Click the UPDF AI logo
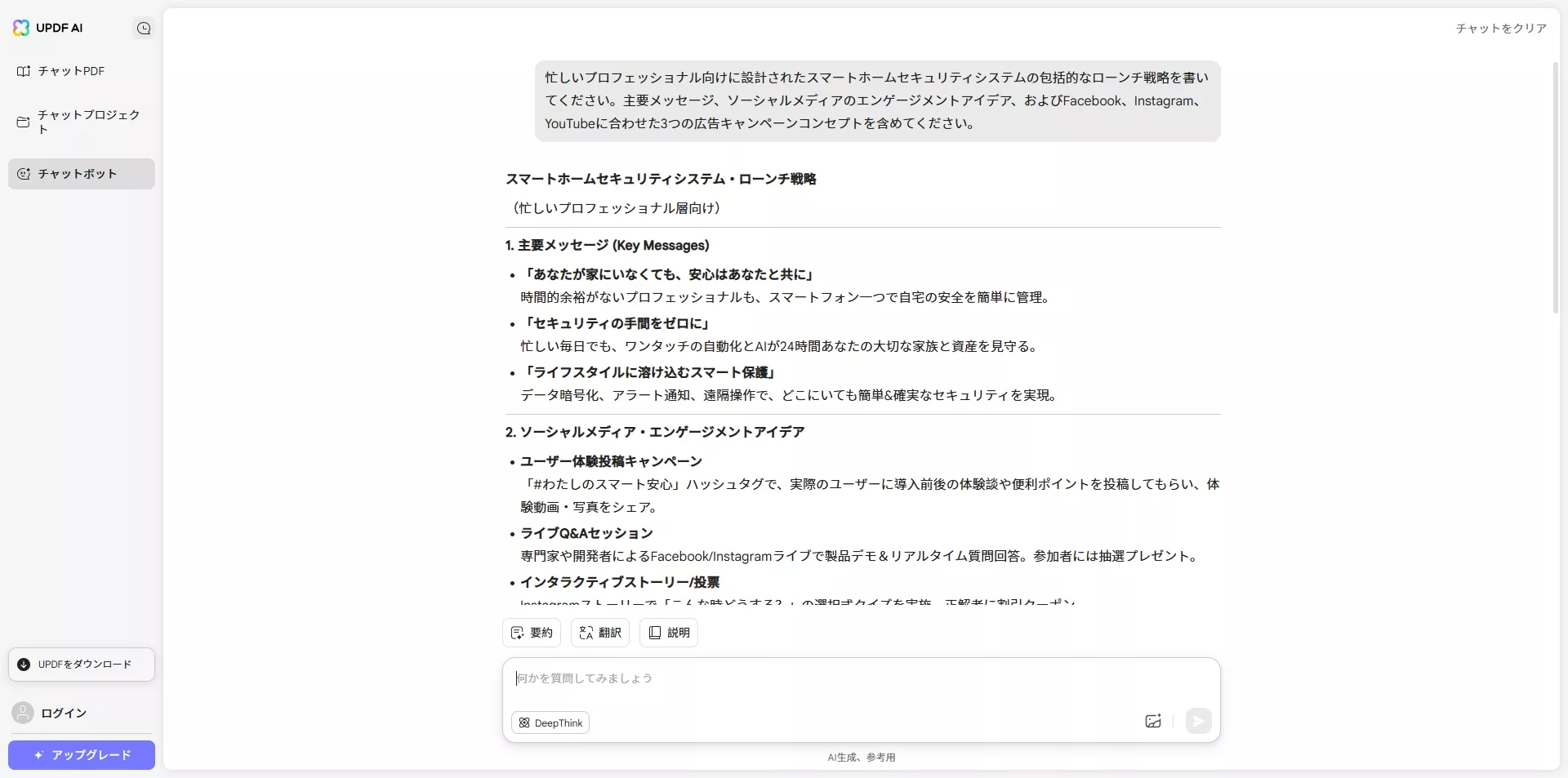The image size is (1568, 778). click(x=47, y=28)
